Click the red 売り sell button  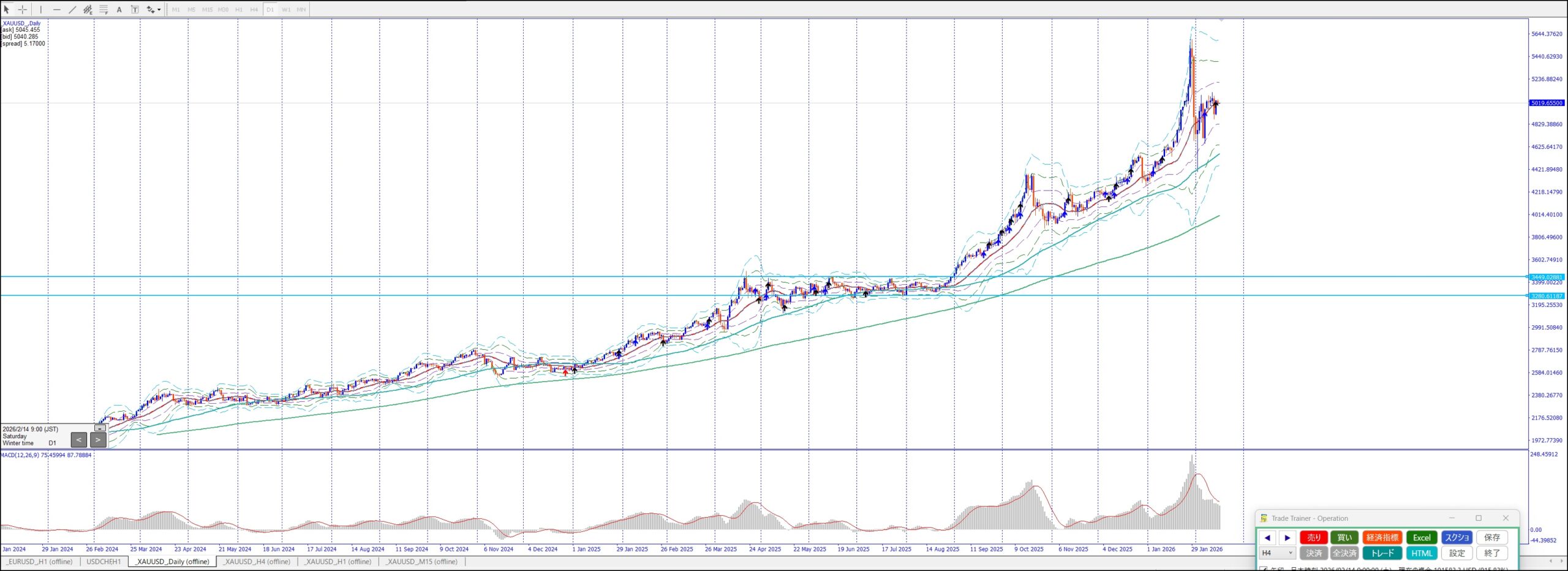pyautogui.click(x=1314, y=537)
